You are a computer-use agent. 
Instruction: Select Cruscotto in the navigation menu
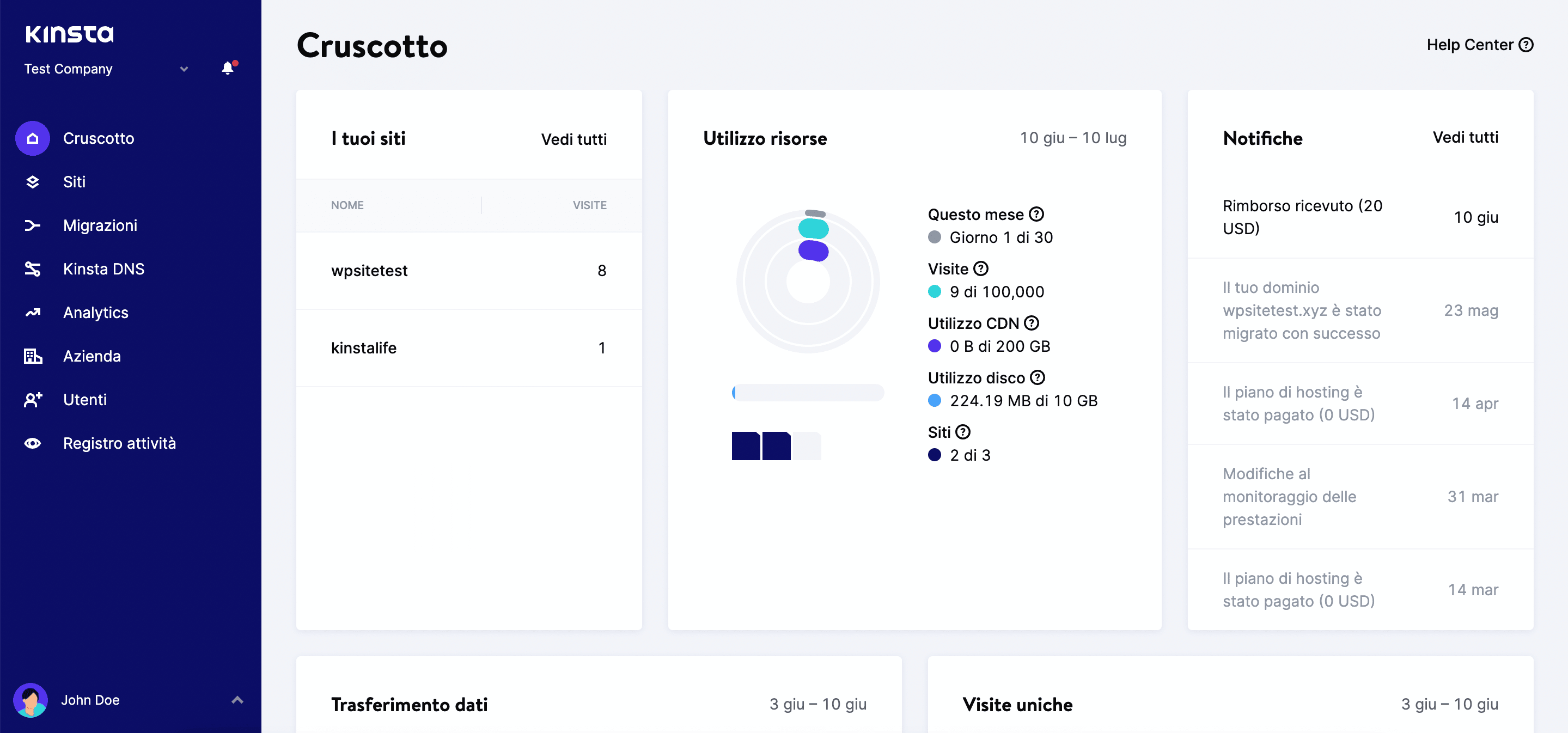(x=99, y=138)
